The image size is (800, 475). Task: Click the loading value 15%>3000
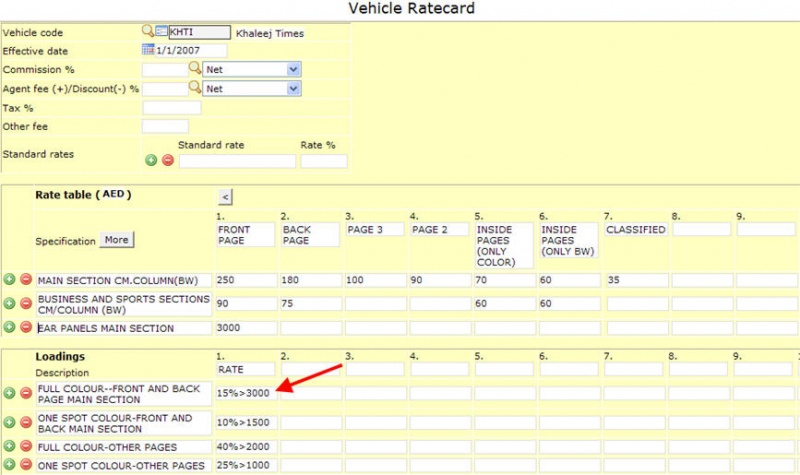[246, 393]
